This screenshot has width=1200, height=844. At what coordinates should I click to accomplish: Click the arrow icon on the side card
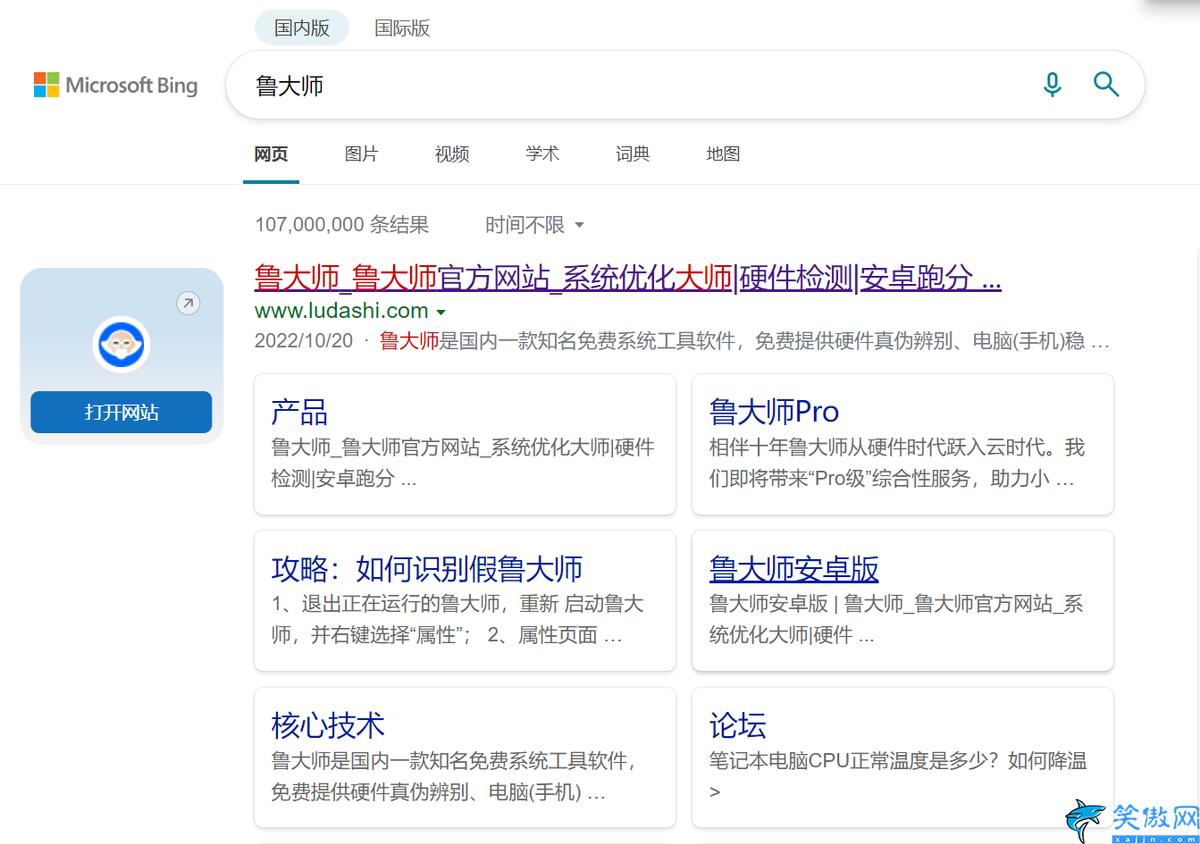coord(188,304)
